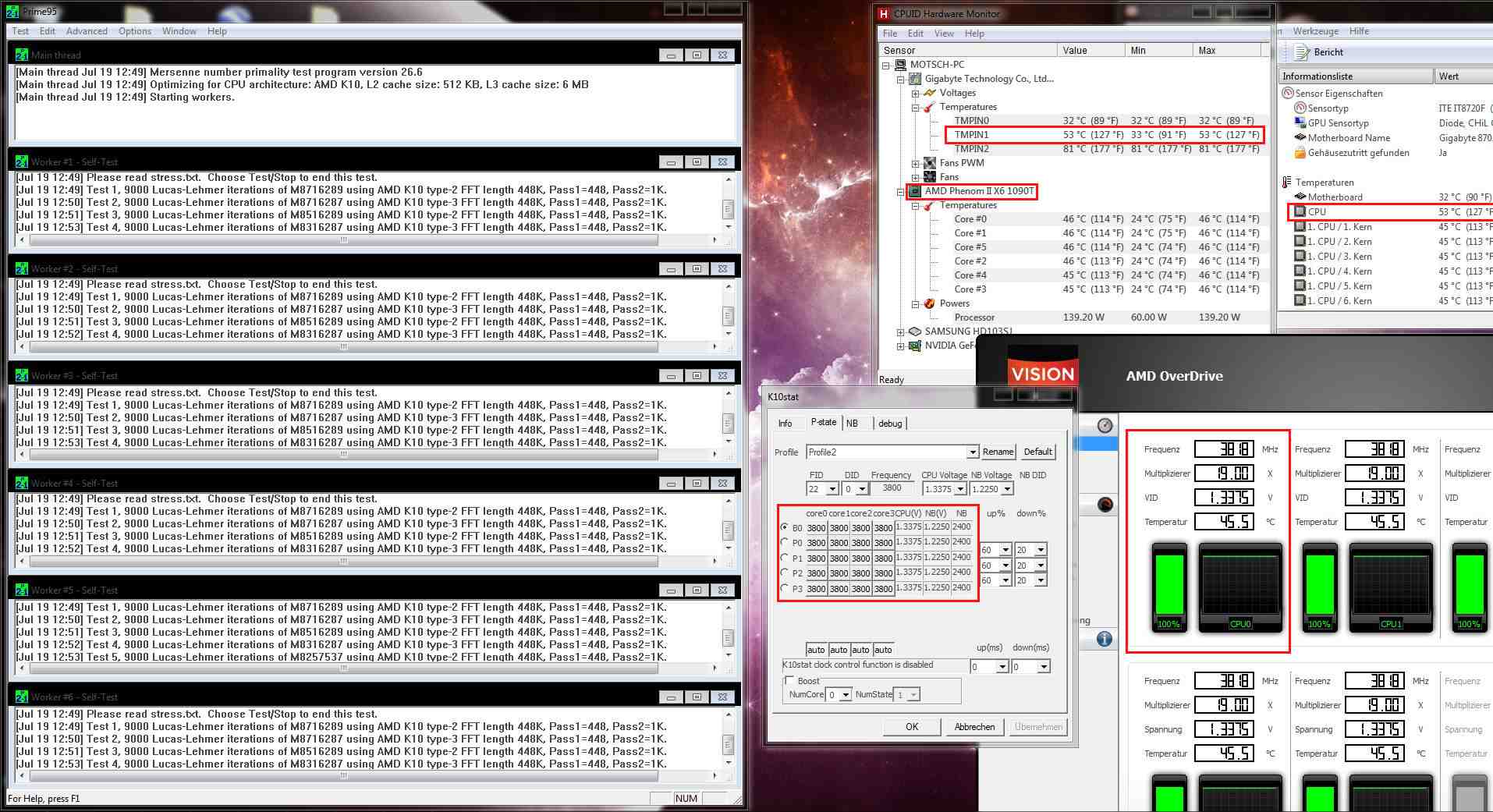This screenshot has height=812, width=1493.
Task: Click the Worker #5 horizontal scrollbar thumb
Action: click(x=343, y=668)
